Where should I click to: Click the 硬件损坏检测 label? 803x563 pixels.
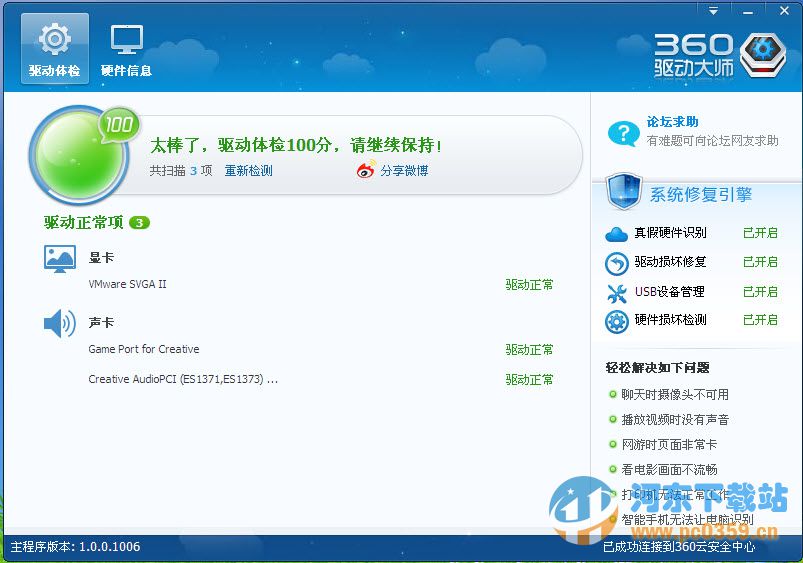pyautogui.click(x=670, y=320)
